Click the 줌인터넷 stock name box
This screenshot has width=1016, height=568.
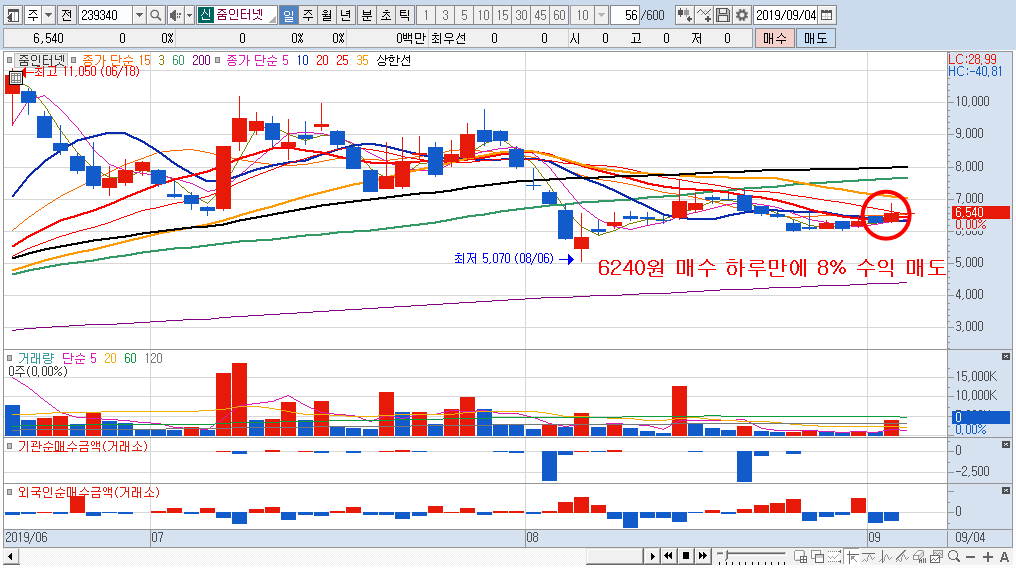pyautogui.click(x=238, y=15)
